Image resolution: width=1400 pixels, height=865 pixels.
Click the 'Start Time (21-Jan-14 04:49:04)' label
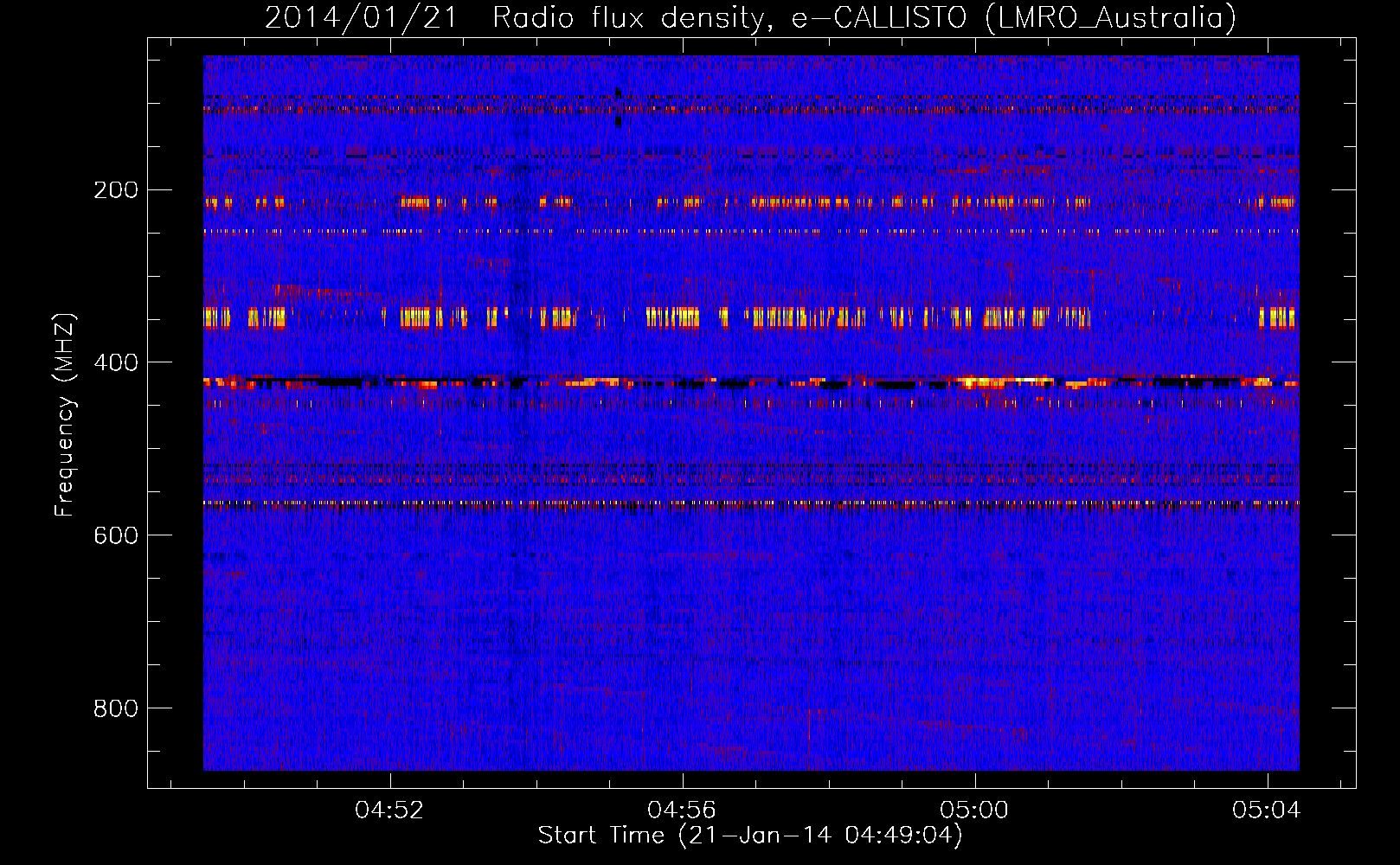(750, 836)
